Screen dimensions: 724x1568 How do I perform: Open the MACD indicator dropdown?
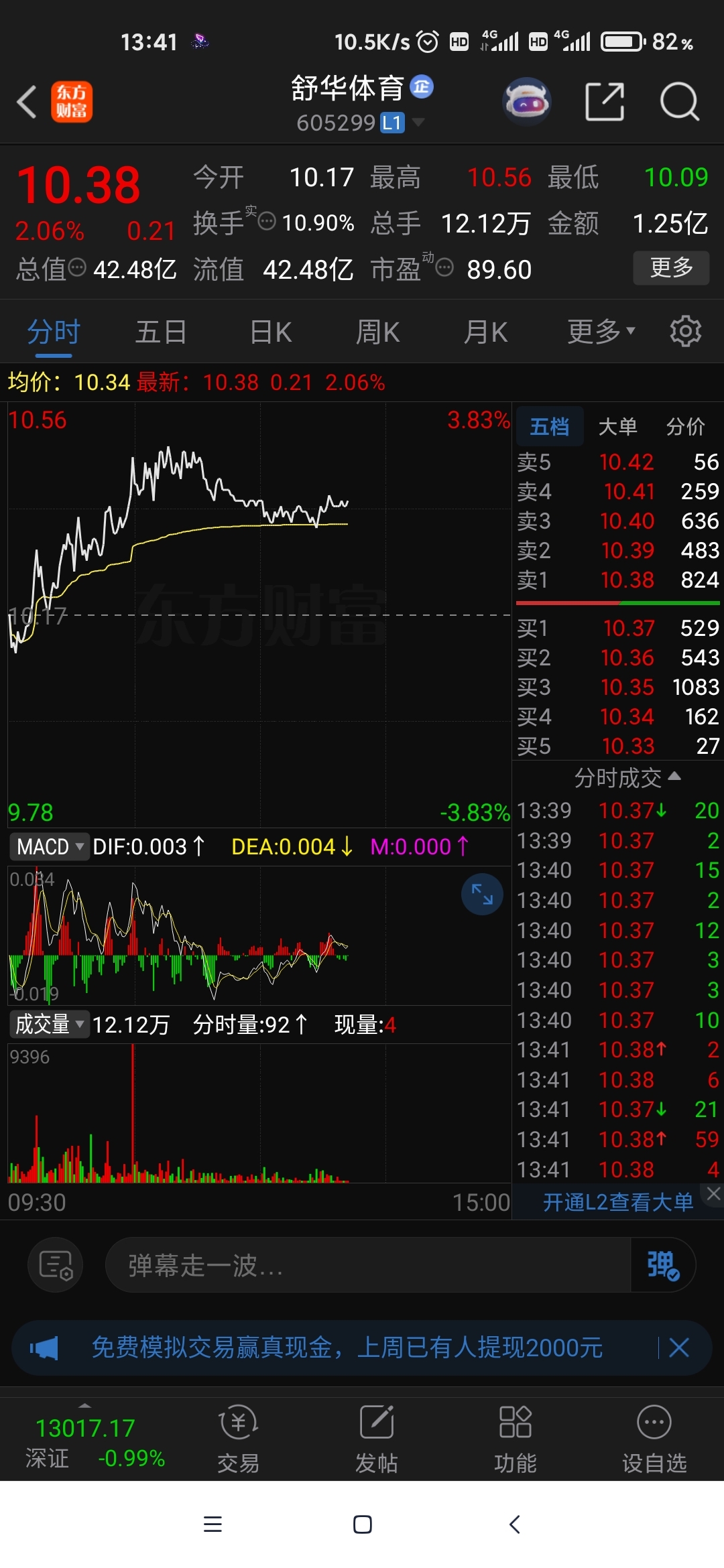point(49,846)
